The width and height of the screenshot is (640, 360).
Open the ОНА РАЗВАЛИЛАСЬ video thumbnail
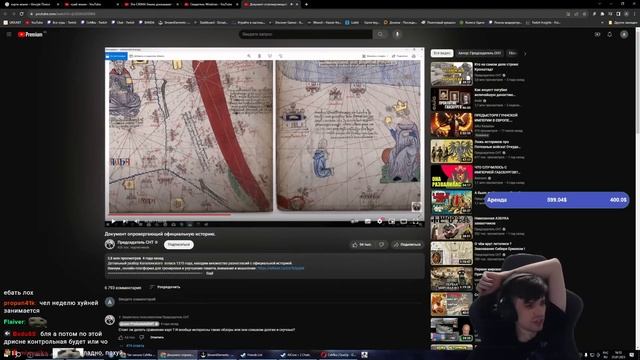[x=451, y=176]
